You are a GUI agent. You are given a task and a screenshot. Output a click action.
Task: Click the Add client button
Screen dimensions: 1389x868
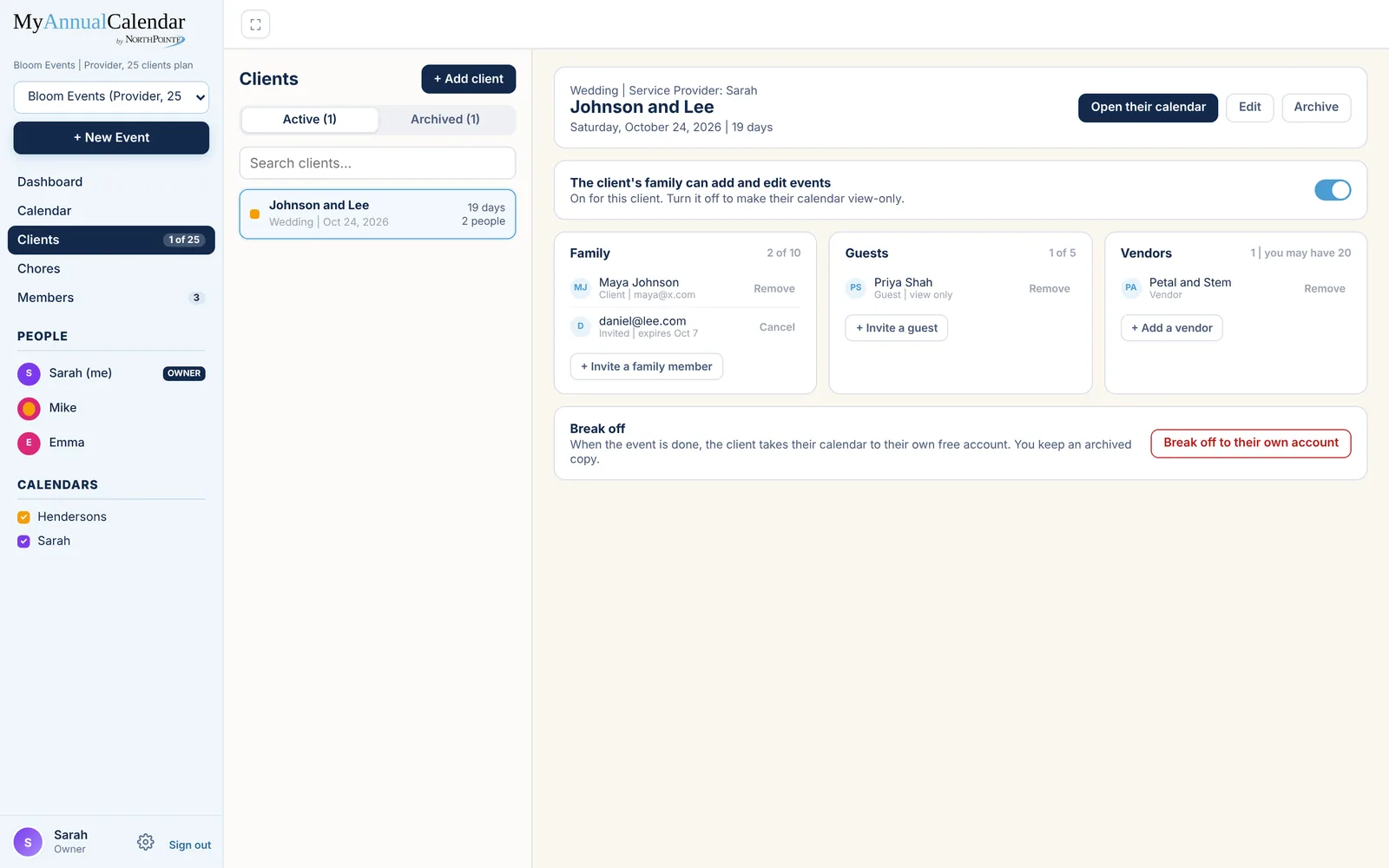pos(469,79)
